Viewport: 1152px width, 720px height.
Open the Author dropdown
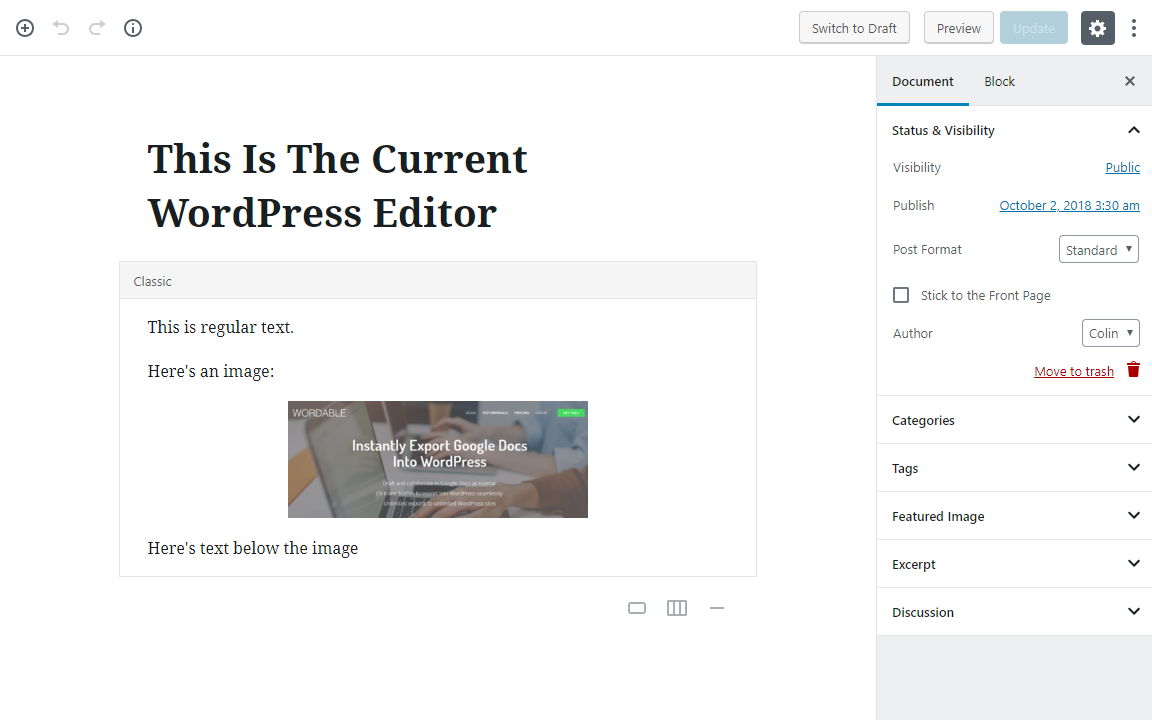[1110, 333]
